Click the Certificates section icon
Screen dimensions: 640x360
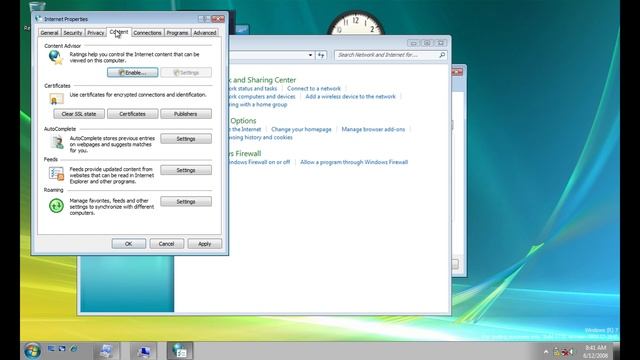pyautogui.click(x=56, y=99)
